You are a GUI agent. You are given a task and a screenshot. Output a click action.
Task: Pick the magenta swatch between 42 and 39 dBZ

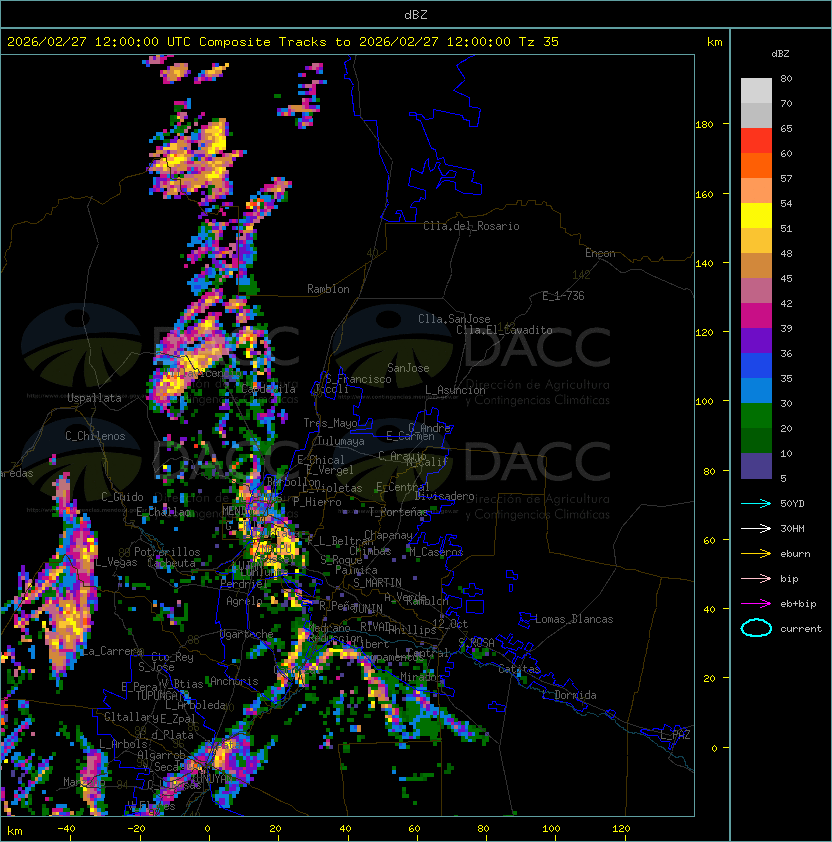coord(756,315)
